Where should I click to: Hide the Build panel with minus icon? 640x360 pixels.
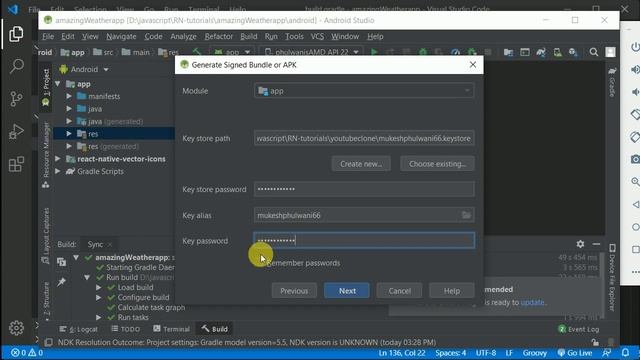point(596,244)
